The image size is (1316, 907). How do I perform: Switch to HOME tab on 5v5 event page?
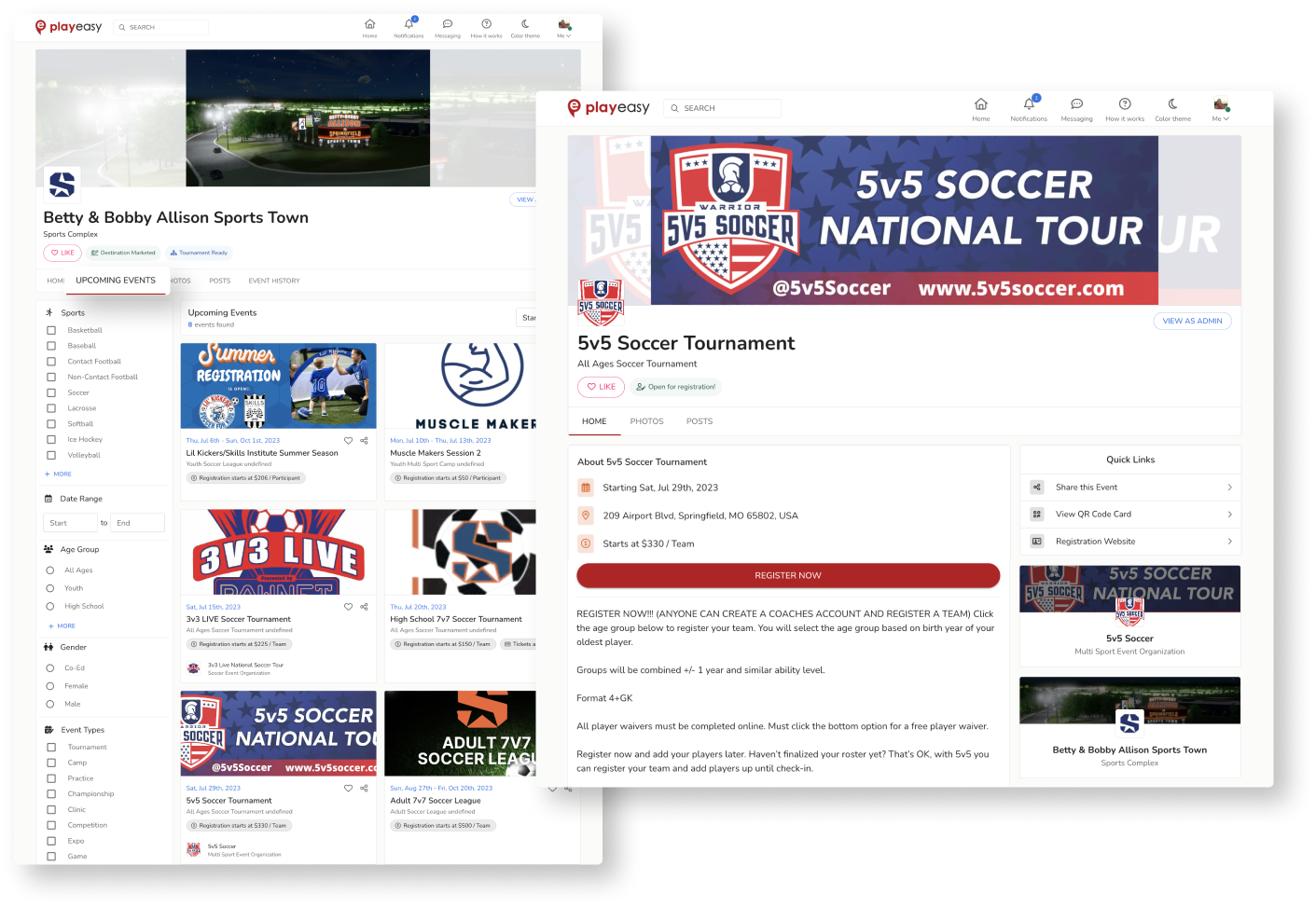tap(594, 421)
